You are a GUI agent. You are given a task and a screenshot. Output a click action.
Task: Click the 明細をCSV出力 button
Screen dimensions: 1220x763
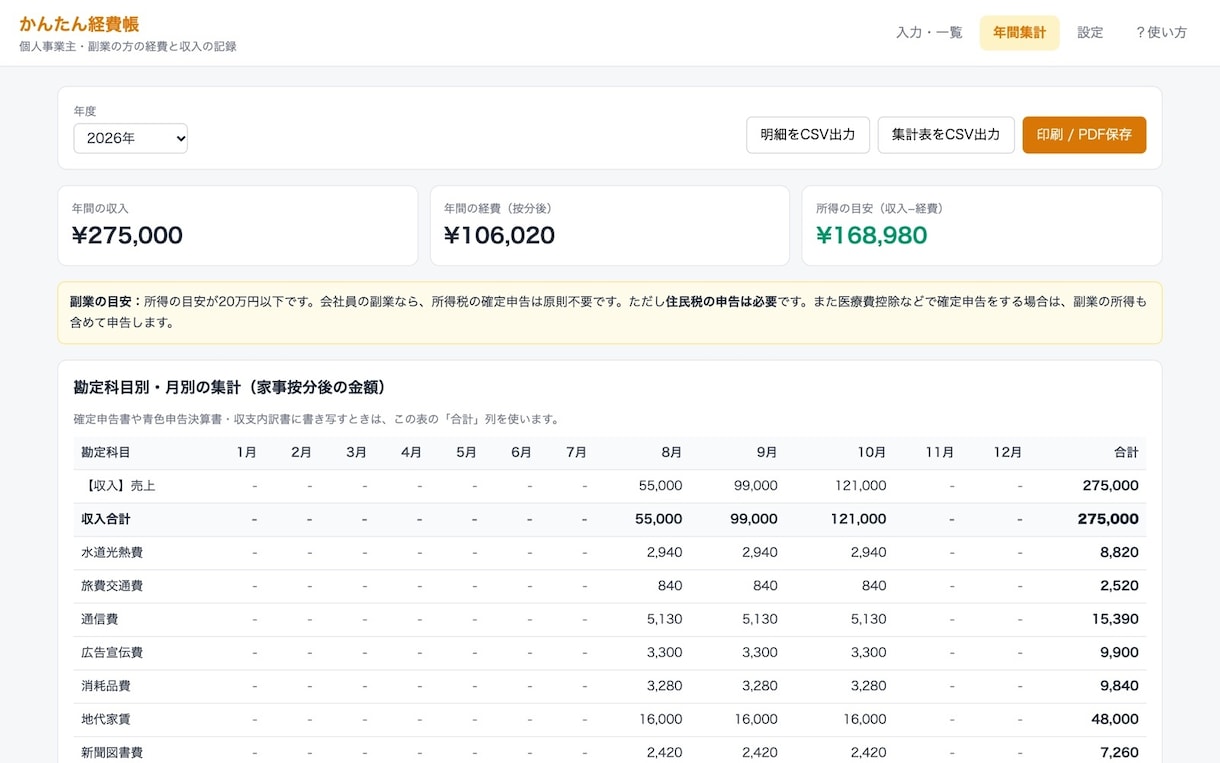[808, 135]
